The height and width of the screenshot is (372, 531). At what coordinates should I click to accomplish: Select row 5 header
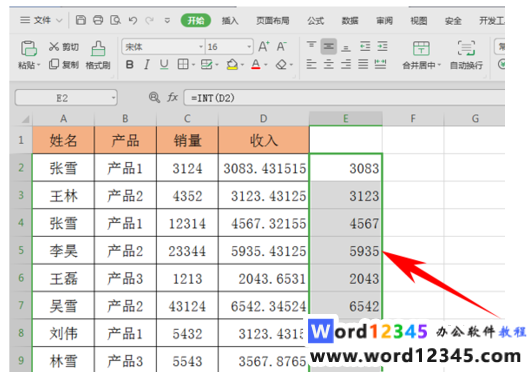click(x=21, y=250)
